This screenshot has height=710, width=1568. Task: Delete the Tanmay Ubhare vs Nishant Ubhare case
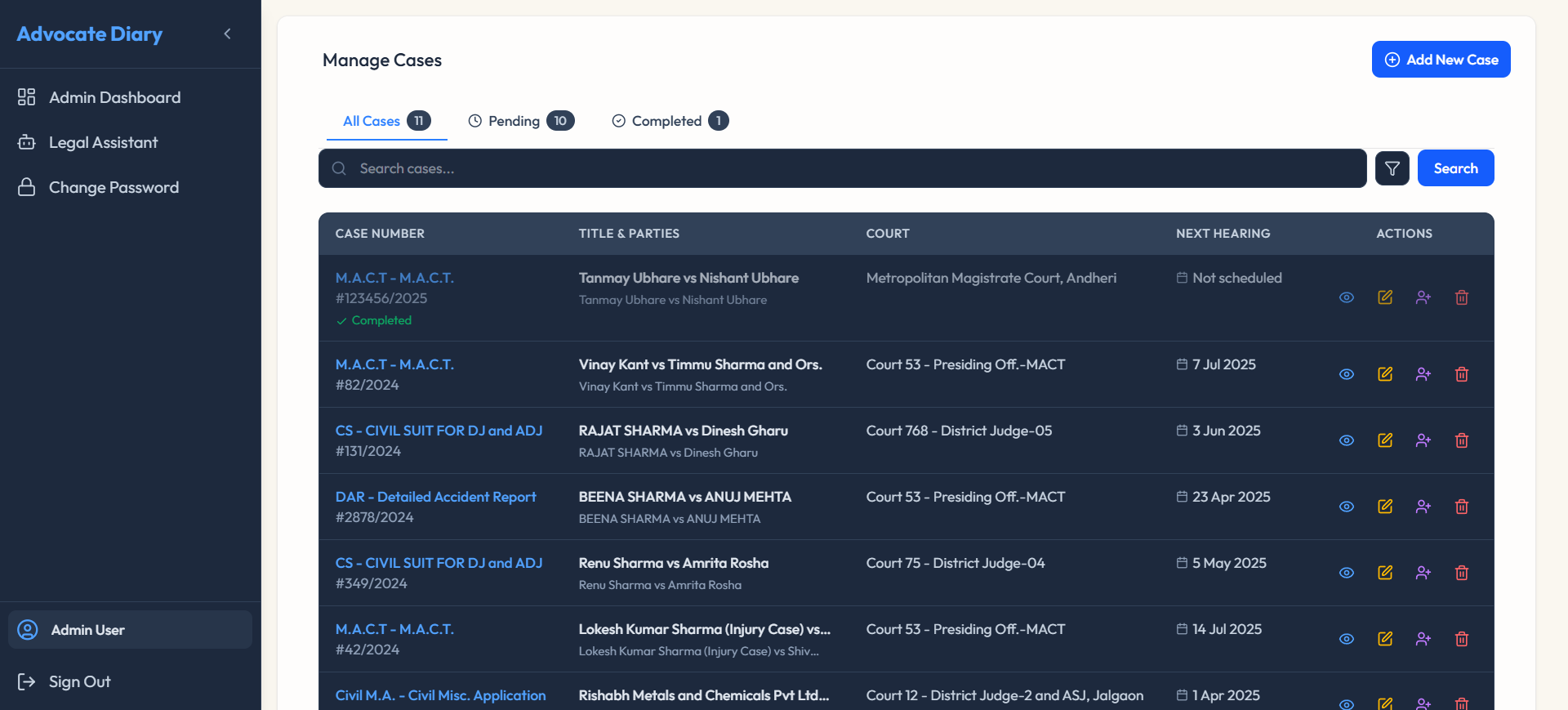[x=1462, y=297]
